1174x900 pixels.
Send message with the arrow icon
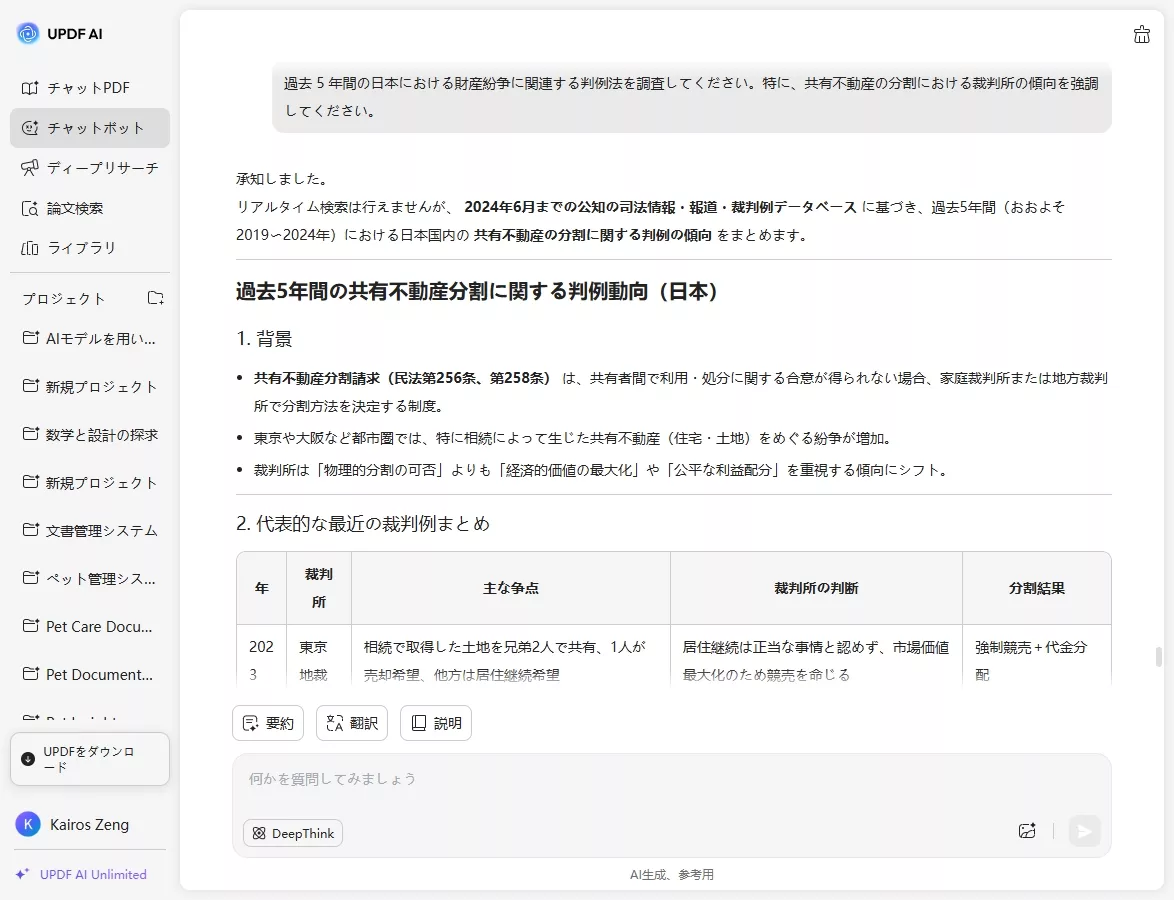(x=1085, y=831)
